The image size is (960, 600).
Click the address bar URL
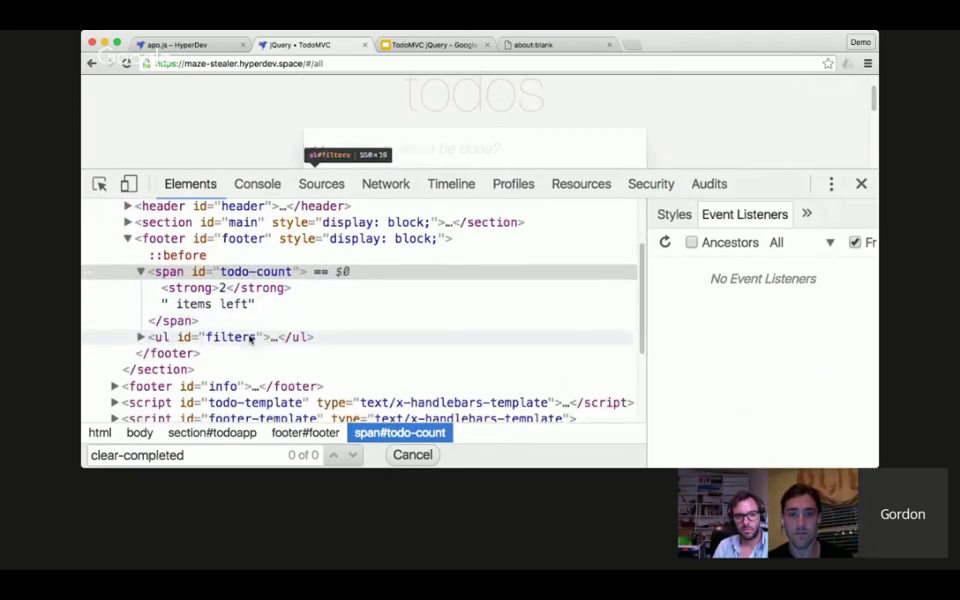(x=239, y=63)
